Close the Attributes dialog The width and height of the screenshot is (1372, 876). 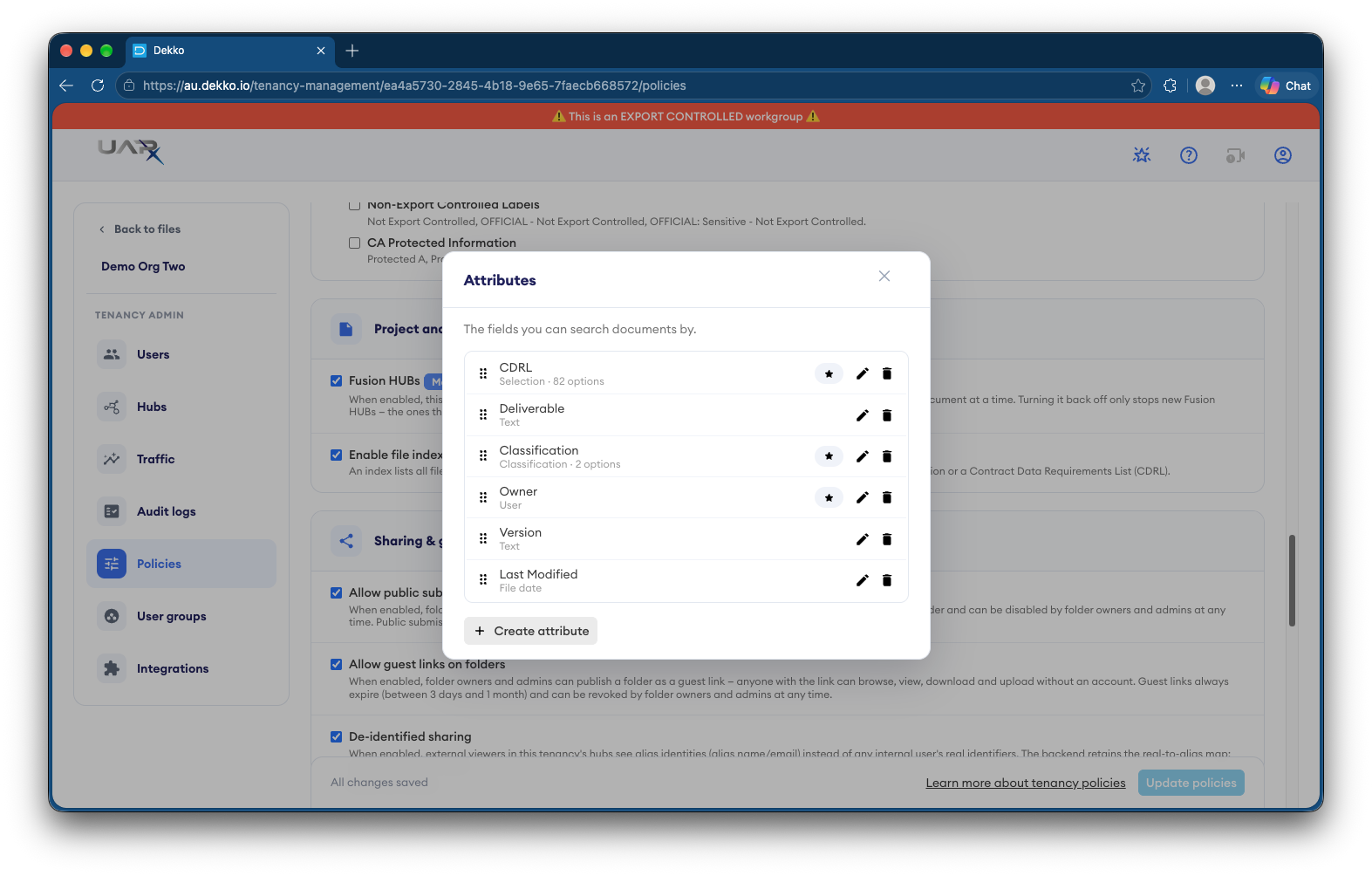click(884, 277)
